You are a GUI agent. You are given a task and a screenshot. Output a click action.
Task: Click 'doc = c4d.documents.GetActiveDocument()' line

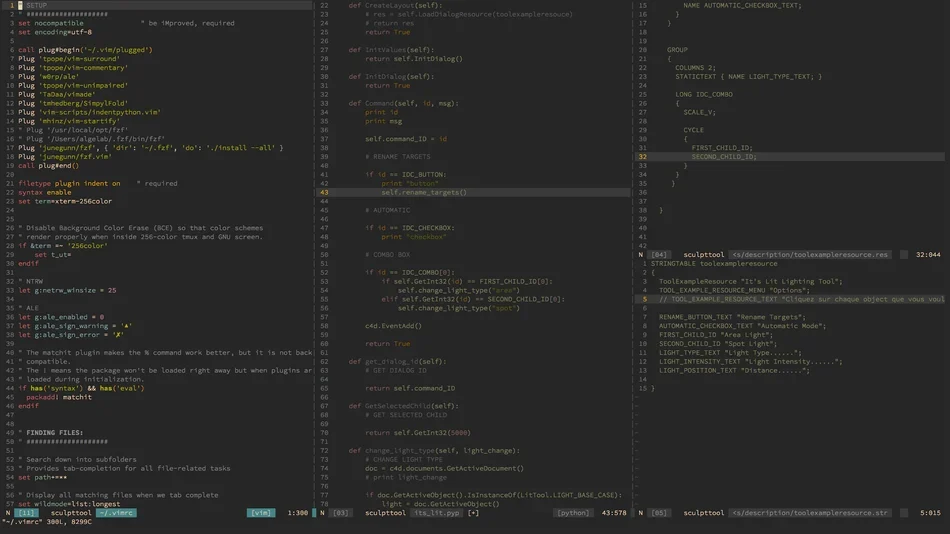pyautogui.click(x=444, y=469)
